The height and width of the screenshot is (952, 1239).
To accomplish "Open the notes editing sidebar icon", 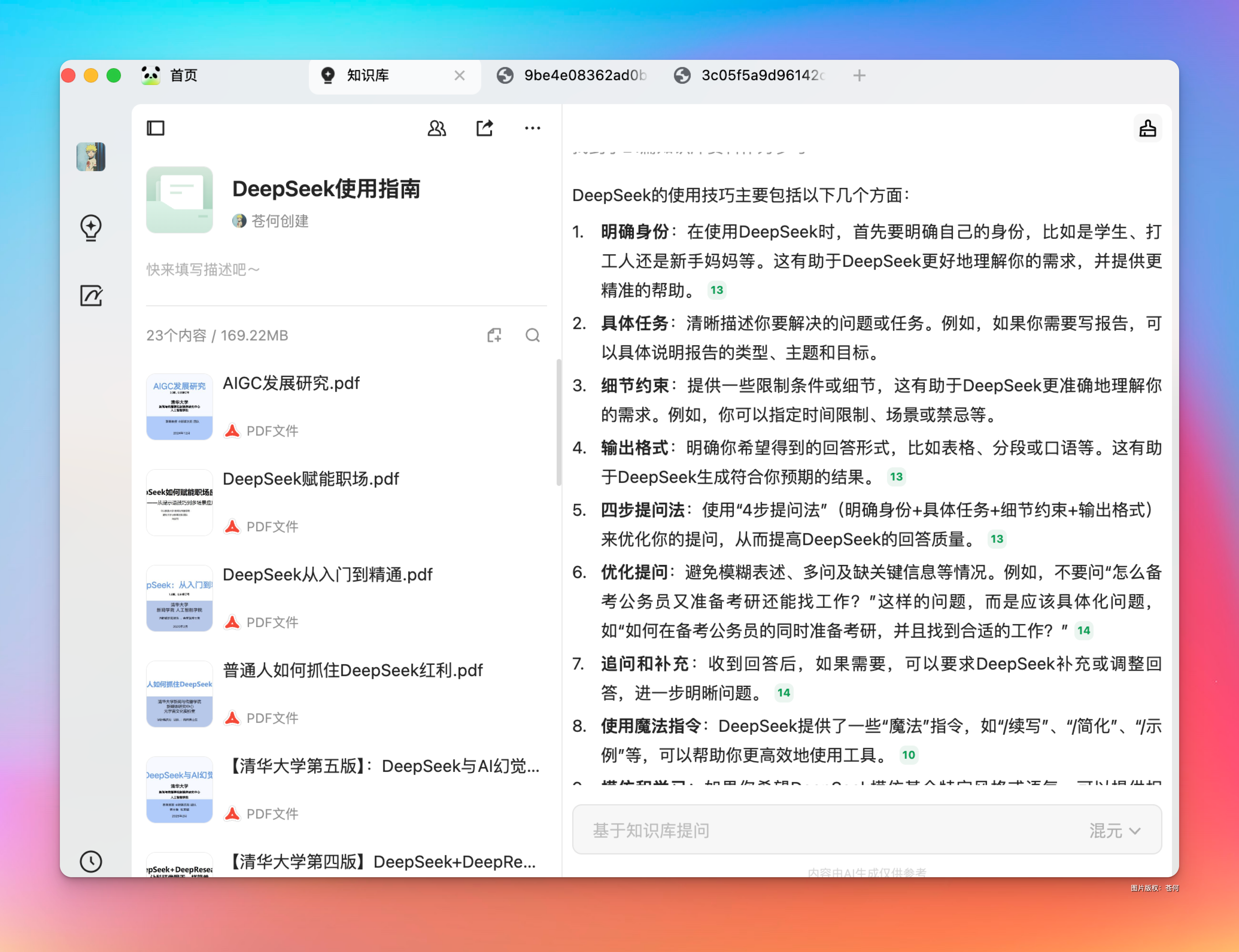I will click(91, 296).
